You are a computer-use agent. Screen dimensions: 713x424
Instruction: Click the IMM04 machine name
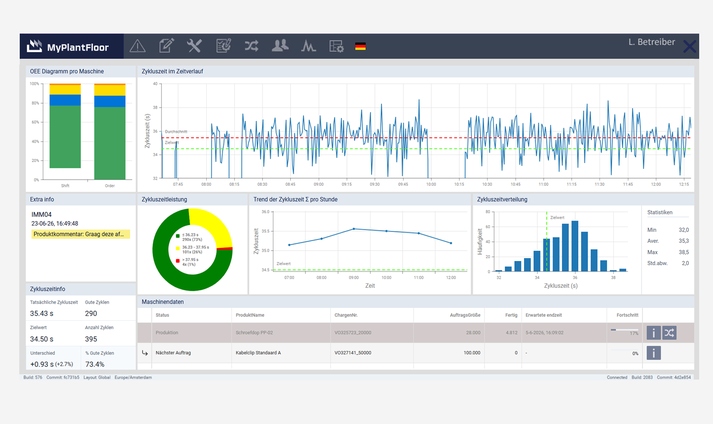pyautogui.click(x=41, y=215)
